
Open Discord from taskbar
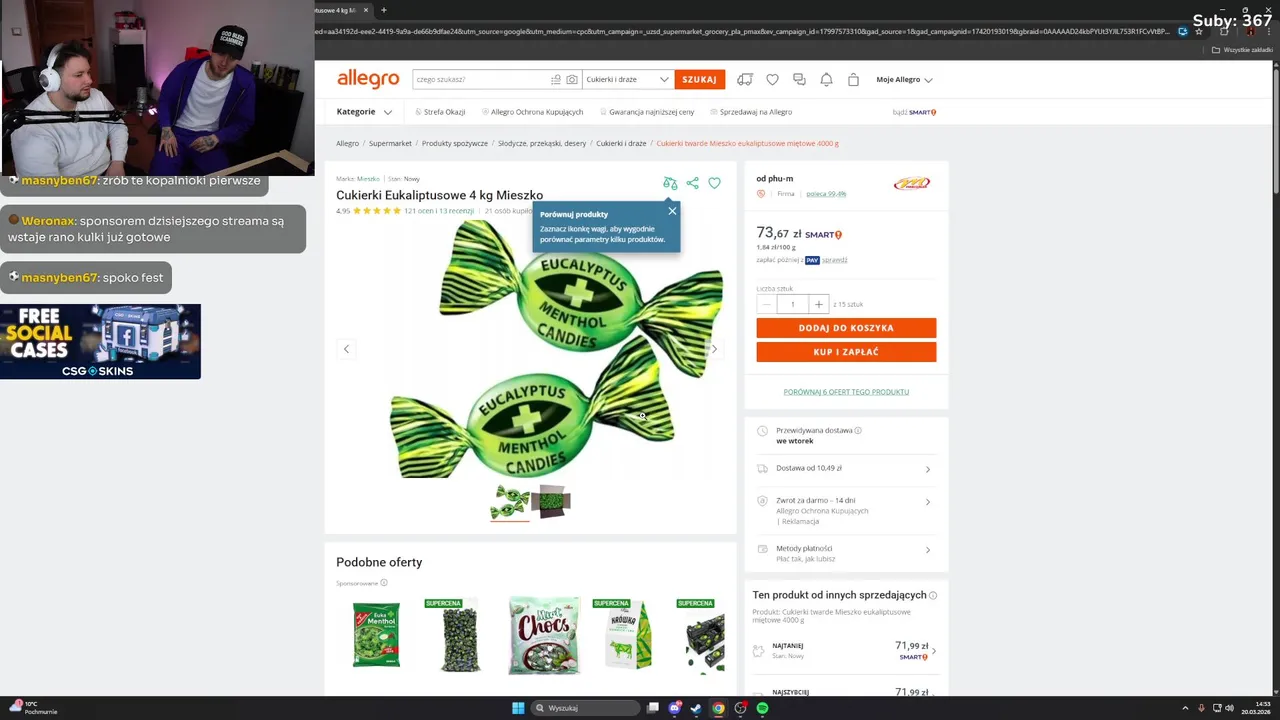pos(675,708)
